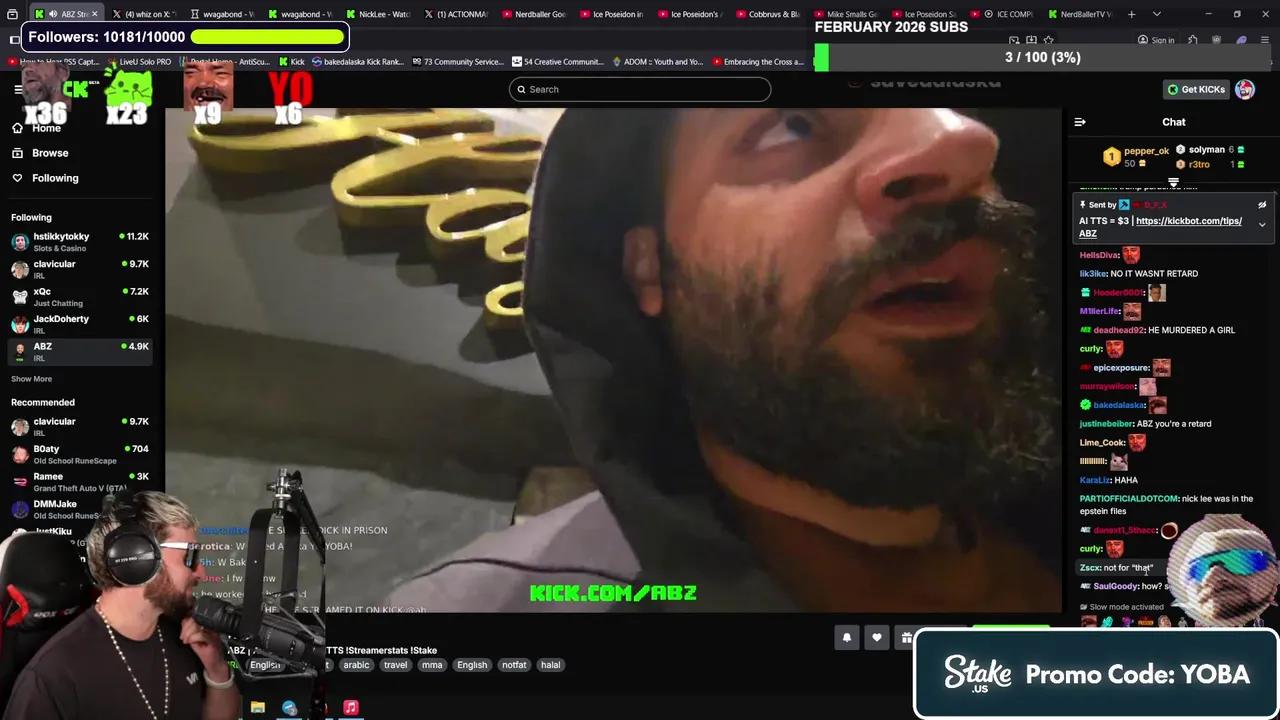This screenshot has height=720, width=1280.
Task: Switch to the whiz on X tab
Action: [143, 14]
